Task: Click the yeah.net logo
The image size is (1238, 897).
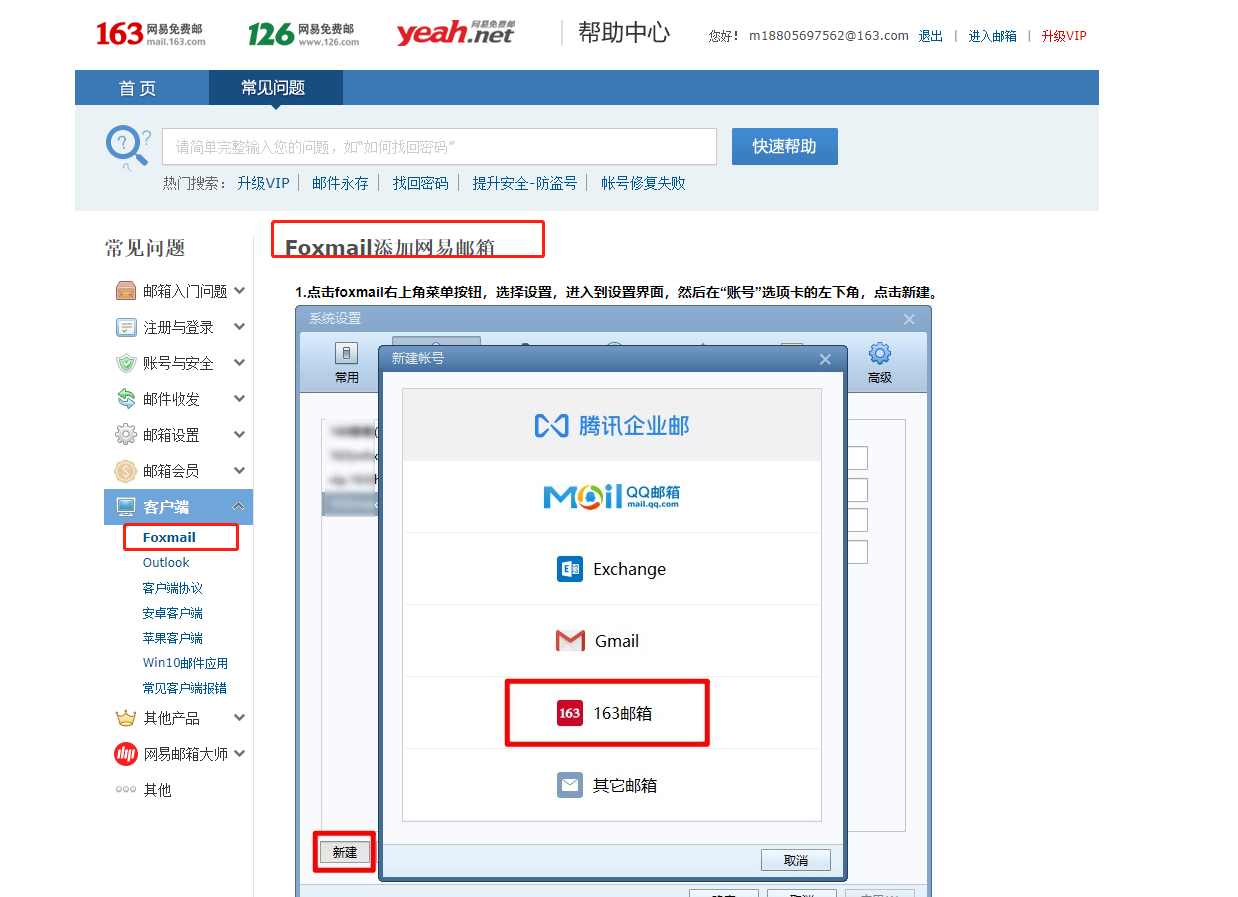Action: click(x=454, y=34)
